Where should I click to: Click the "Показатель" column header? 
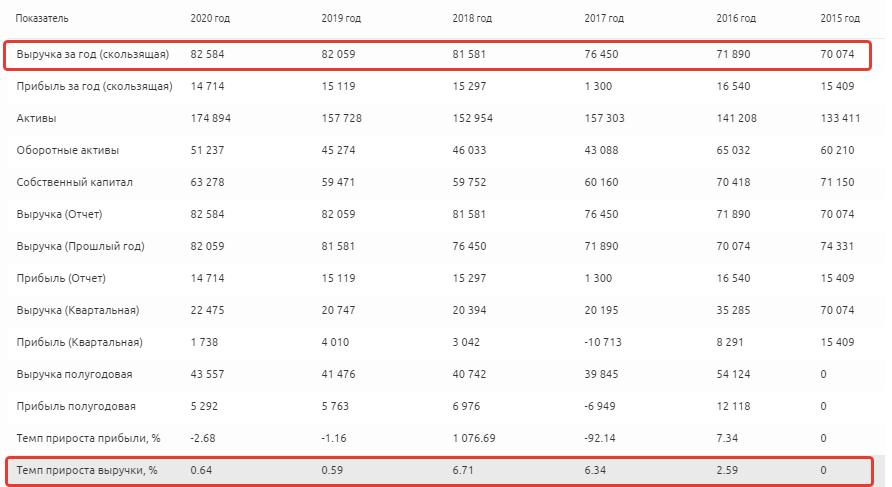(x=43, y=19)
